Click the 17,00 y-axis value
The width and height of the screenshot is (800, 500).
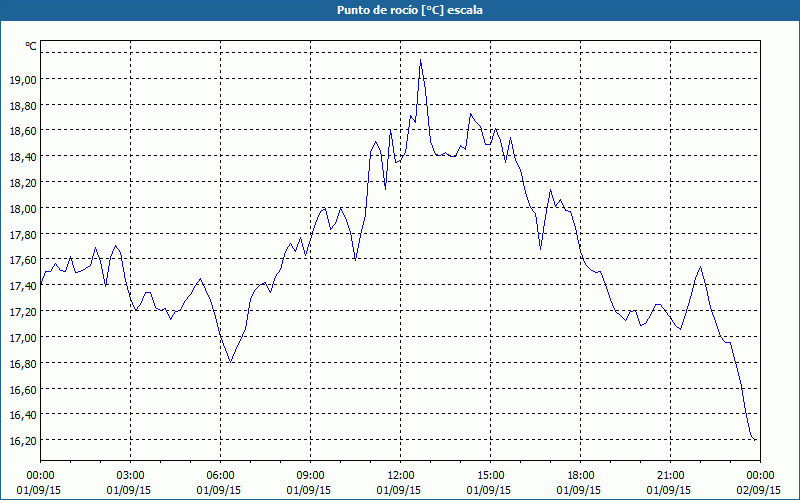pyautogui.click(x=23, y=337)
